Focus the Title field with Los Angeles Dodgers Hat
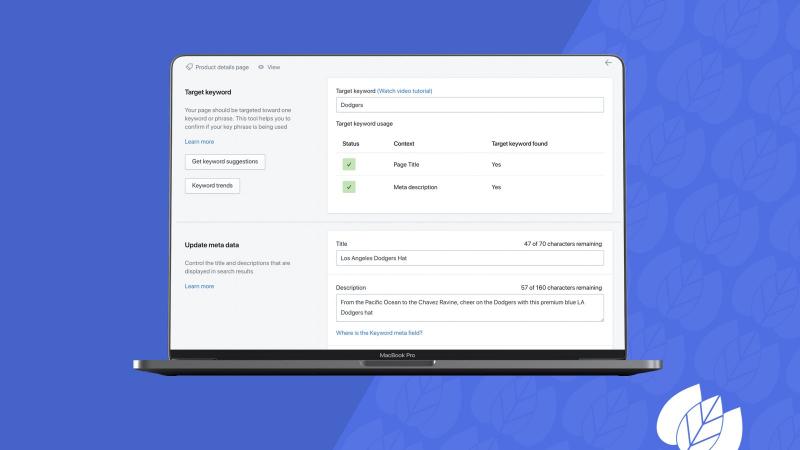This screenshot has width=800, height=450. [x=469, y=258]
